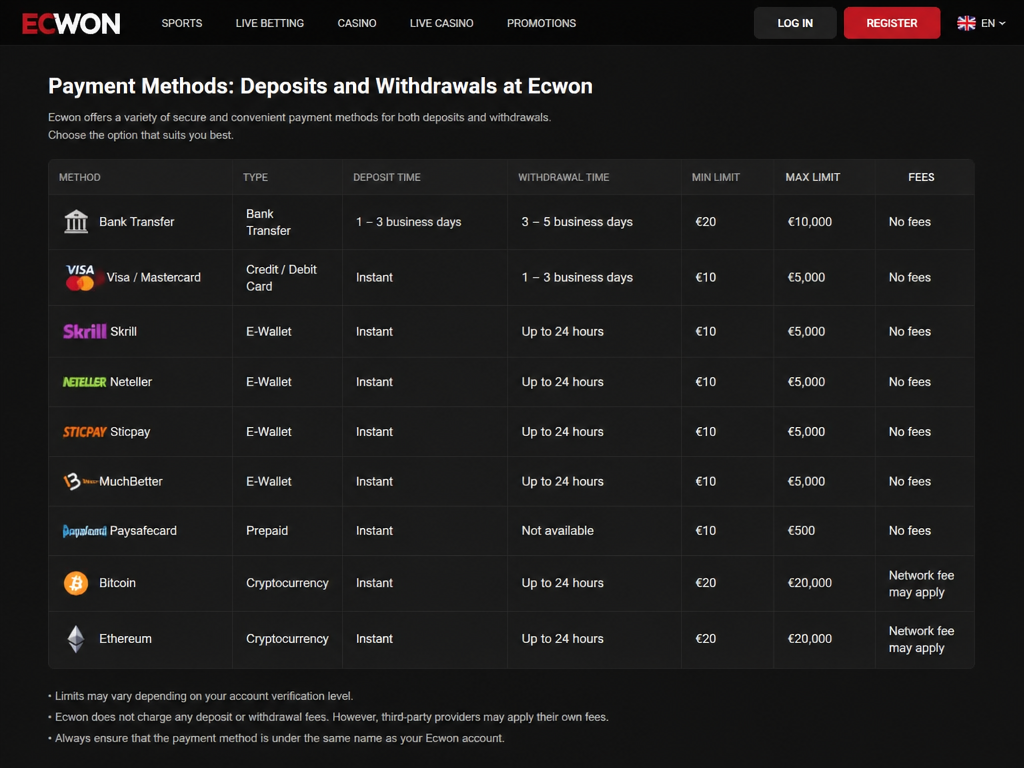The height and width of the screenshot is (768, 1024).
Task: Click the Withdrawal Time column header
Action: pyautogui.click(x=564, y=177)
